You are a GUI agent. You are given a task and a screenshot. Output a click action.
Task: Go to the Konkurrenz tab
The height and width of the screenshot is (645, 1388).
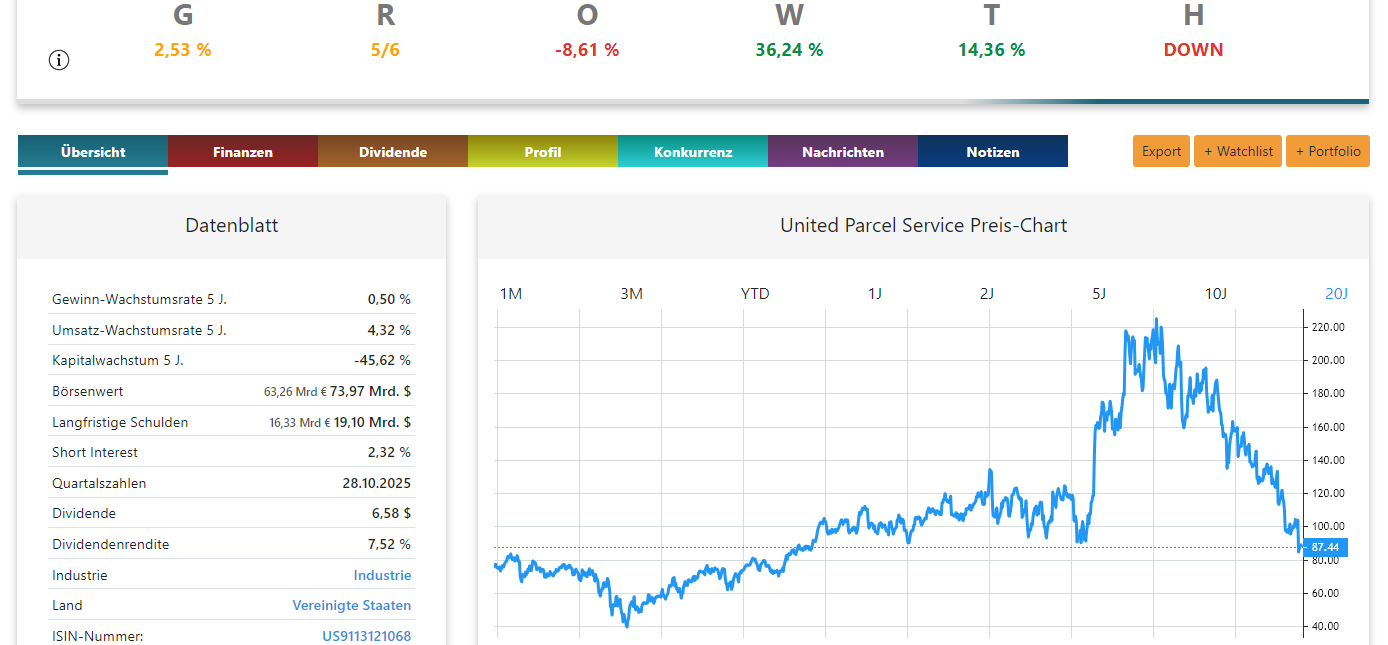pos(693,152)
